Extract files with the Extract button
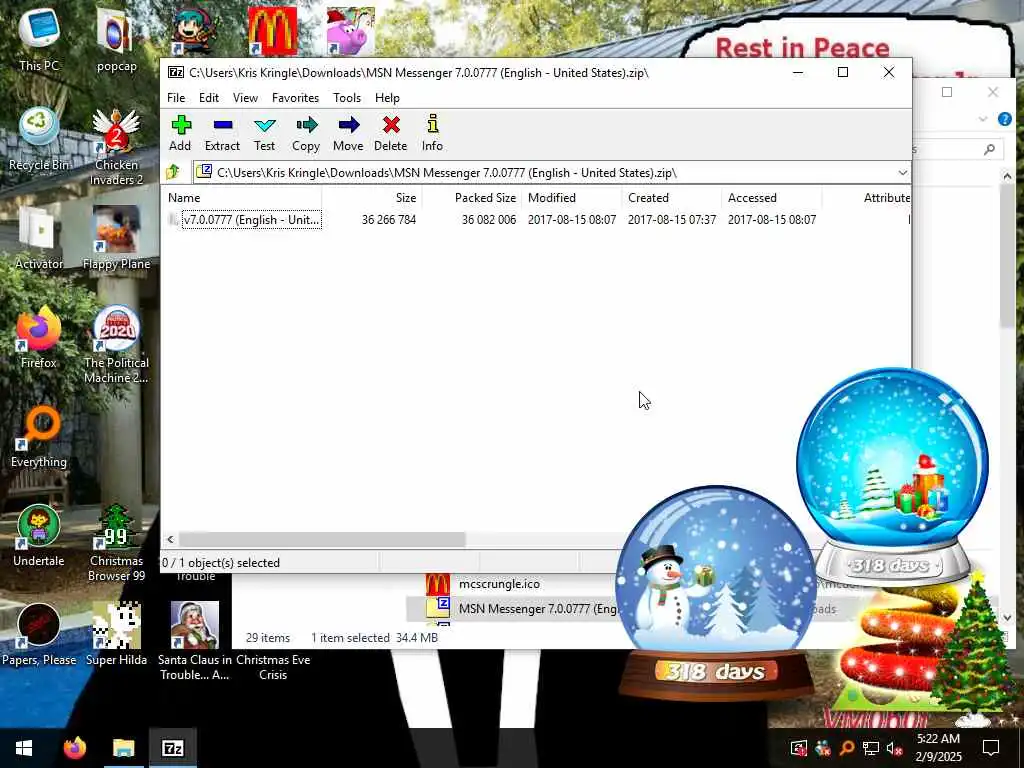1024x768 pixels. coord(222,133)
